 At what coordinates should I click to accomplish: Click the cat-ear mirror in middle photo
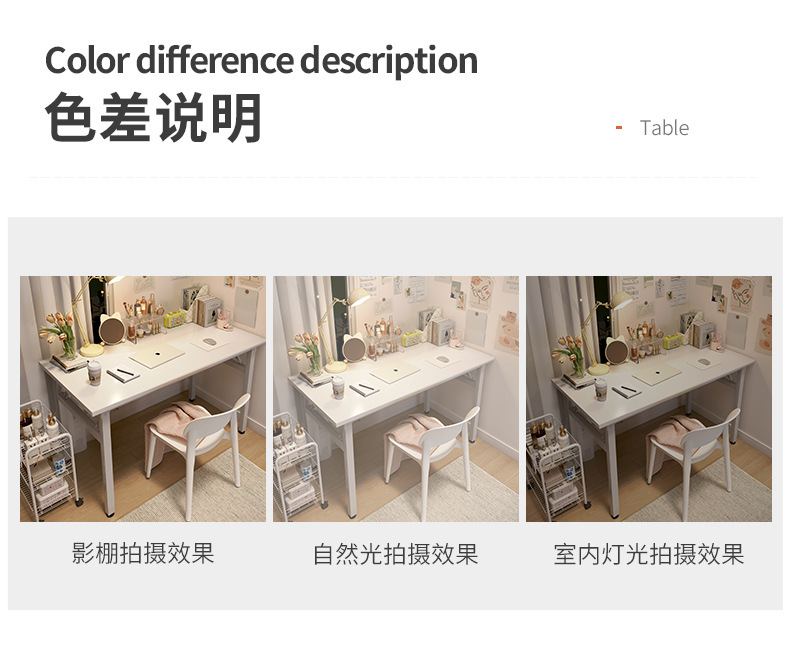[x=354, y=348]
